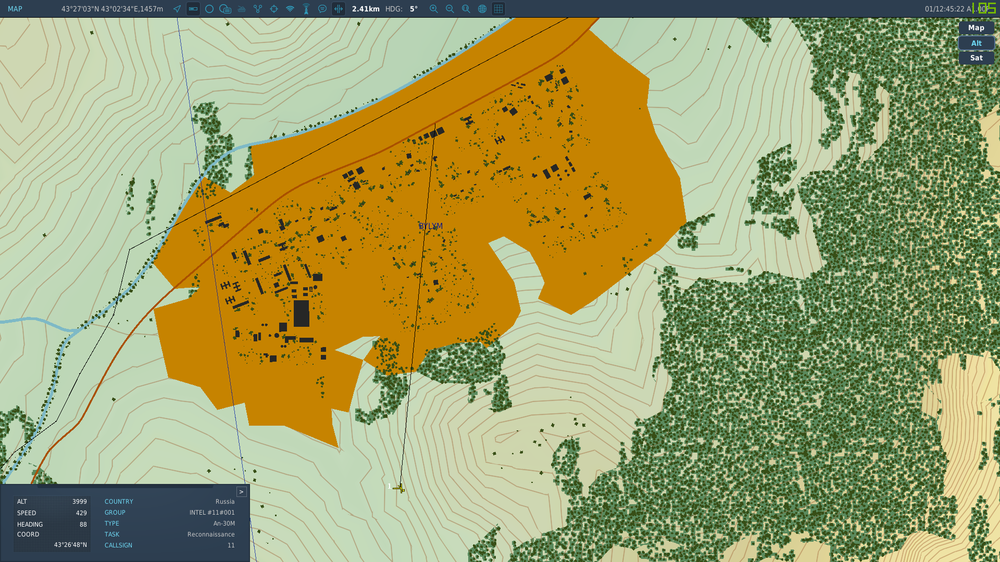Switch to the Map view mode

(x=976, y=28)
